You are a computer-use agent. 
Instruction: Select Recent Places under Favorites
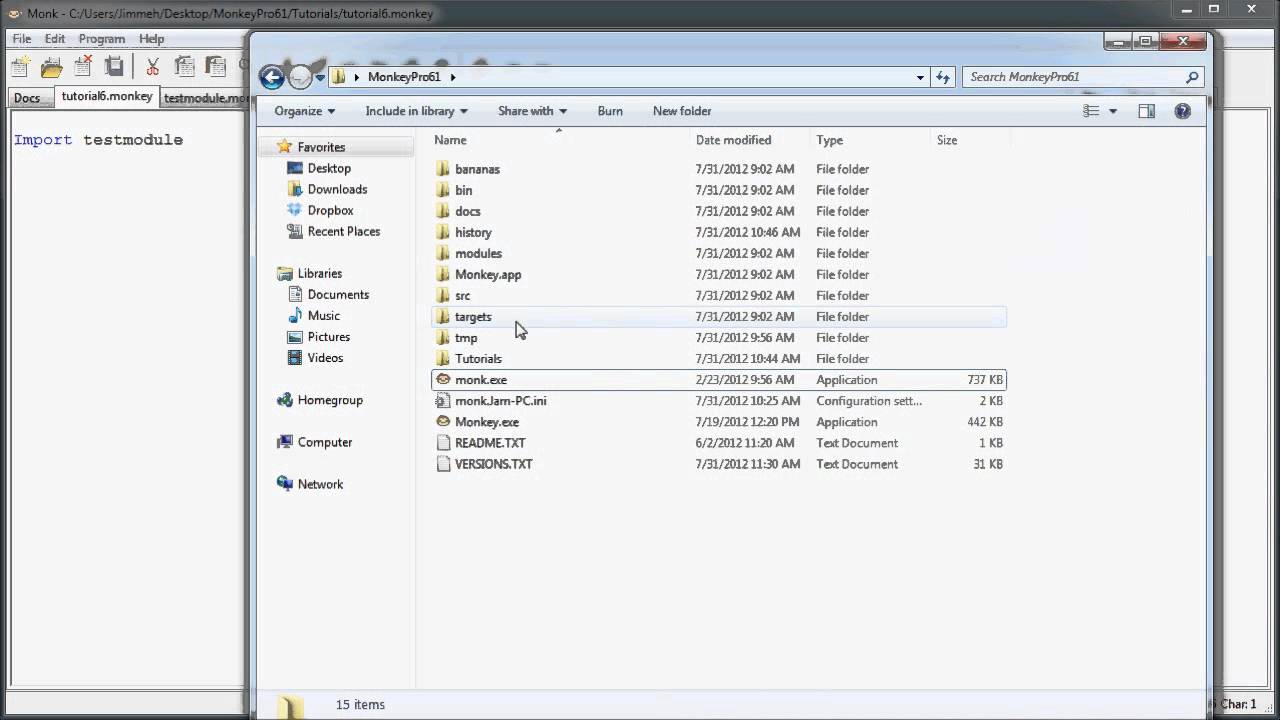click(x=344, y=231)
